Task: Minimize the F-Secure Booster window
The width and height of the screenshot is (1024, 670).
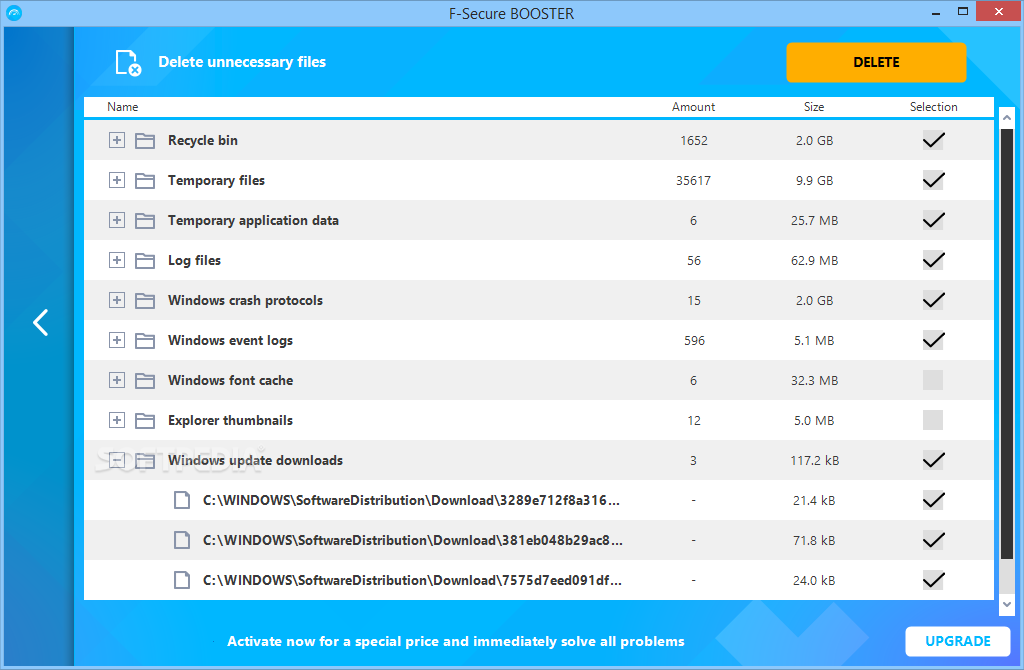Action: pos(935,12)
